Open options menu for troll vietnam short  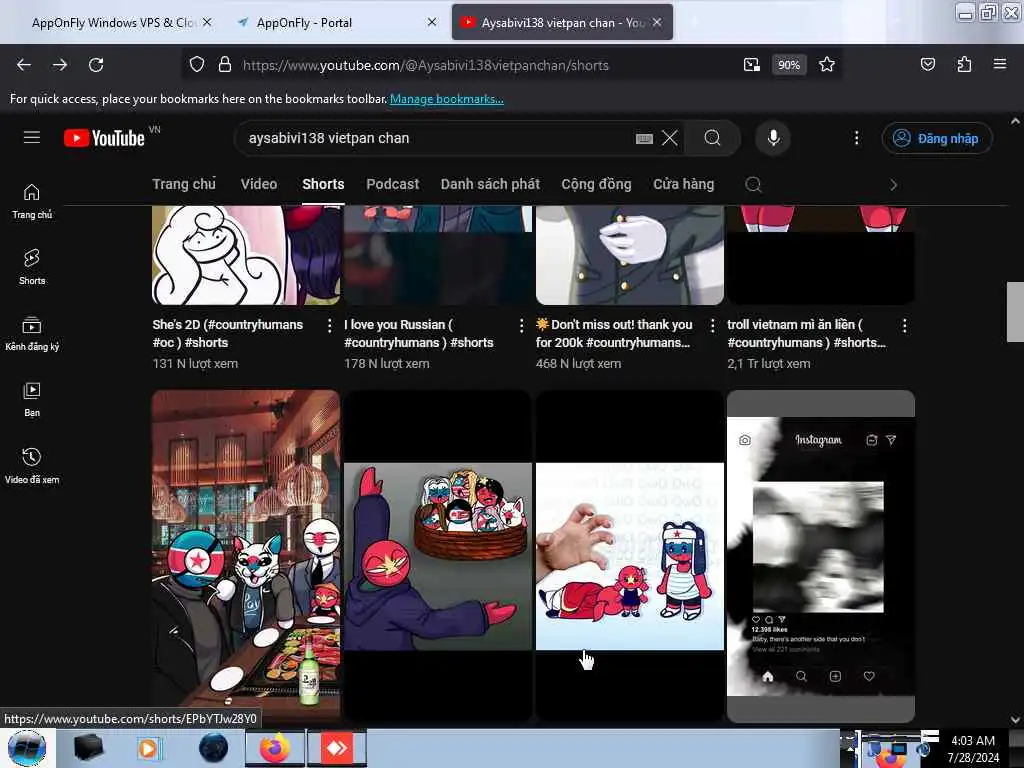point(904,325)
